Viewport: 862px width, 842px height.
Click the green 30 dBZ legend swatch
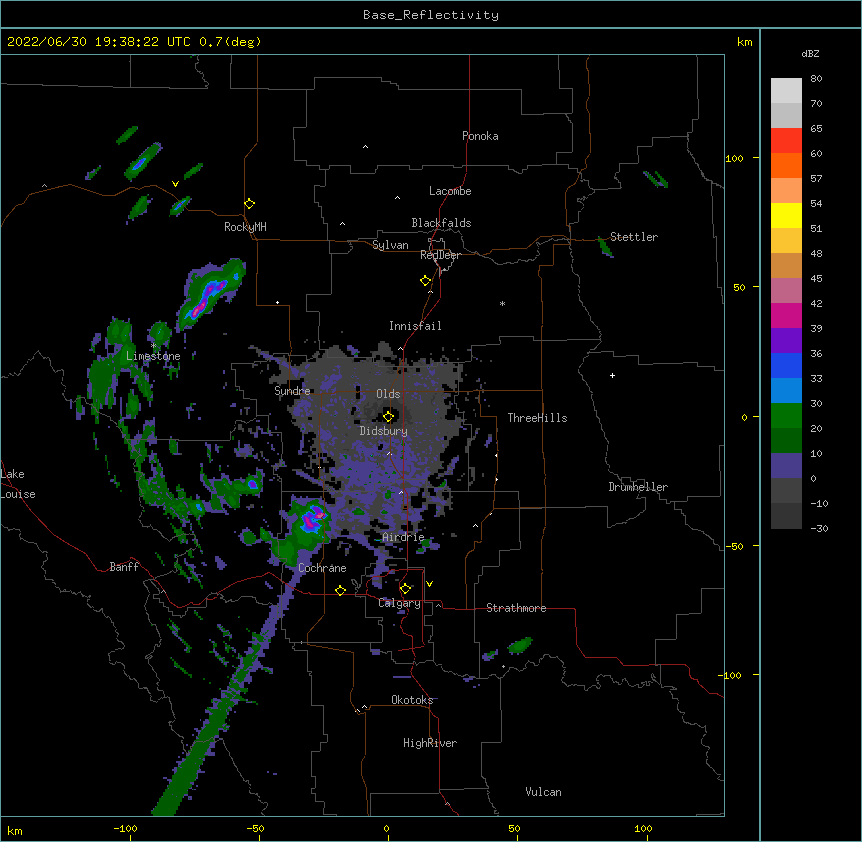(x=786, y=416)
